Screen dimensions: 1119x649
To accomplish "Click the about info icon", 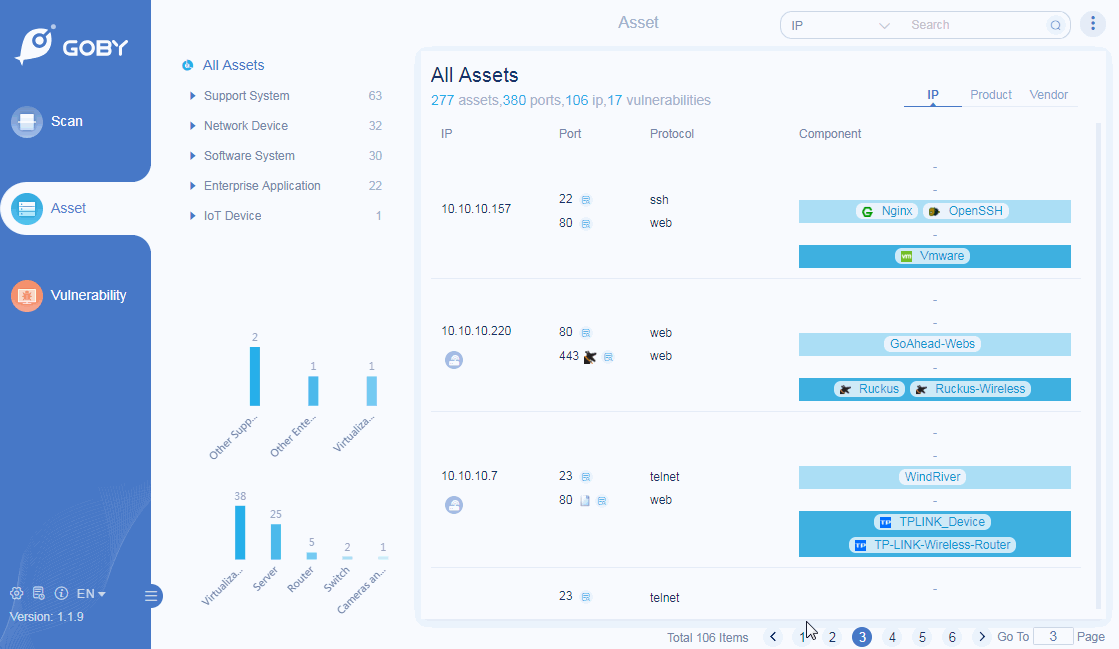I will point(61,594).
